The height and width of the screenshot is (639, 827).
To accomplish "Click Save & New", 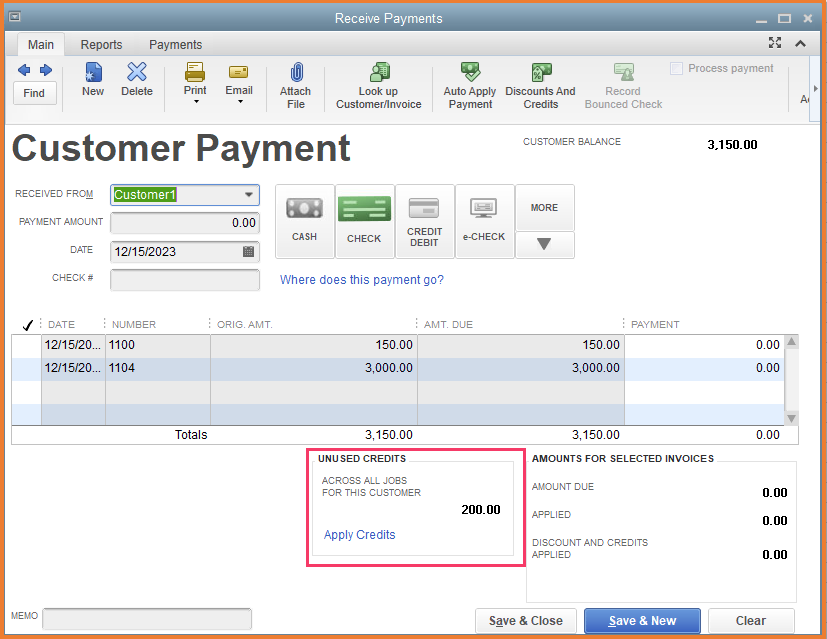I will 642,621.
